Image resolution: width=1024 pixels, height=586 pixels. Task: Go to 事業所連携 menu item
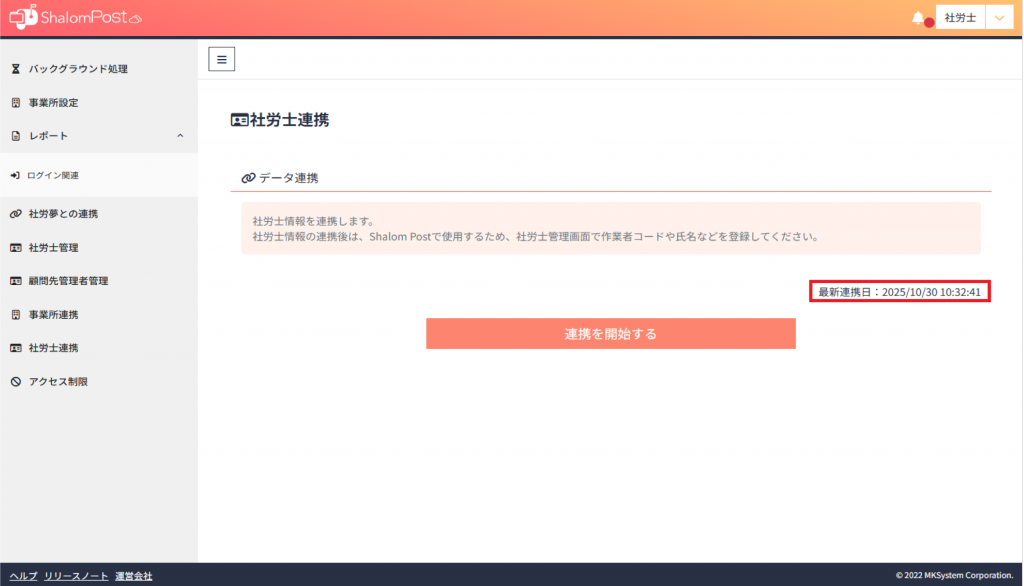(x=53, y=315)
